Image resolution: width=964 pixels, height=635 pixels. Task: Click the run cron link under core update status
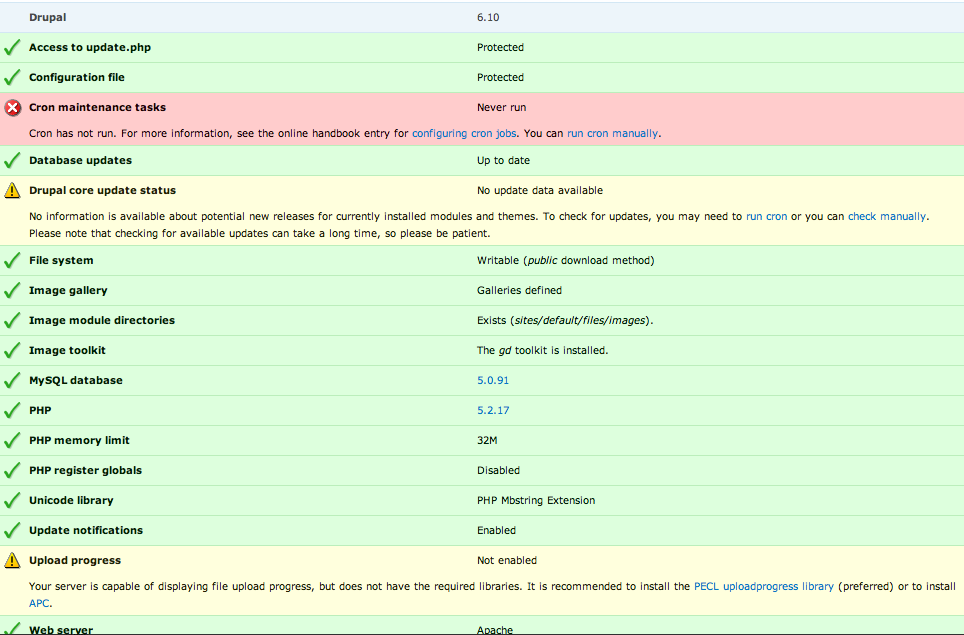click(x=766, y=216)
